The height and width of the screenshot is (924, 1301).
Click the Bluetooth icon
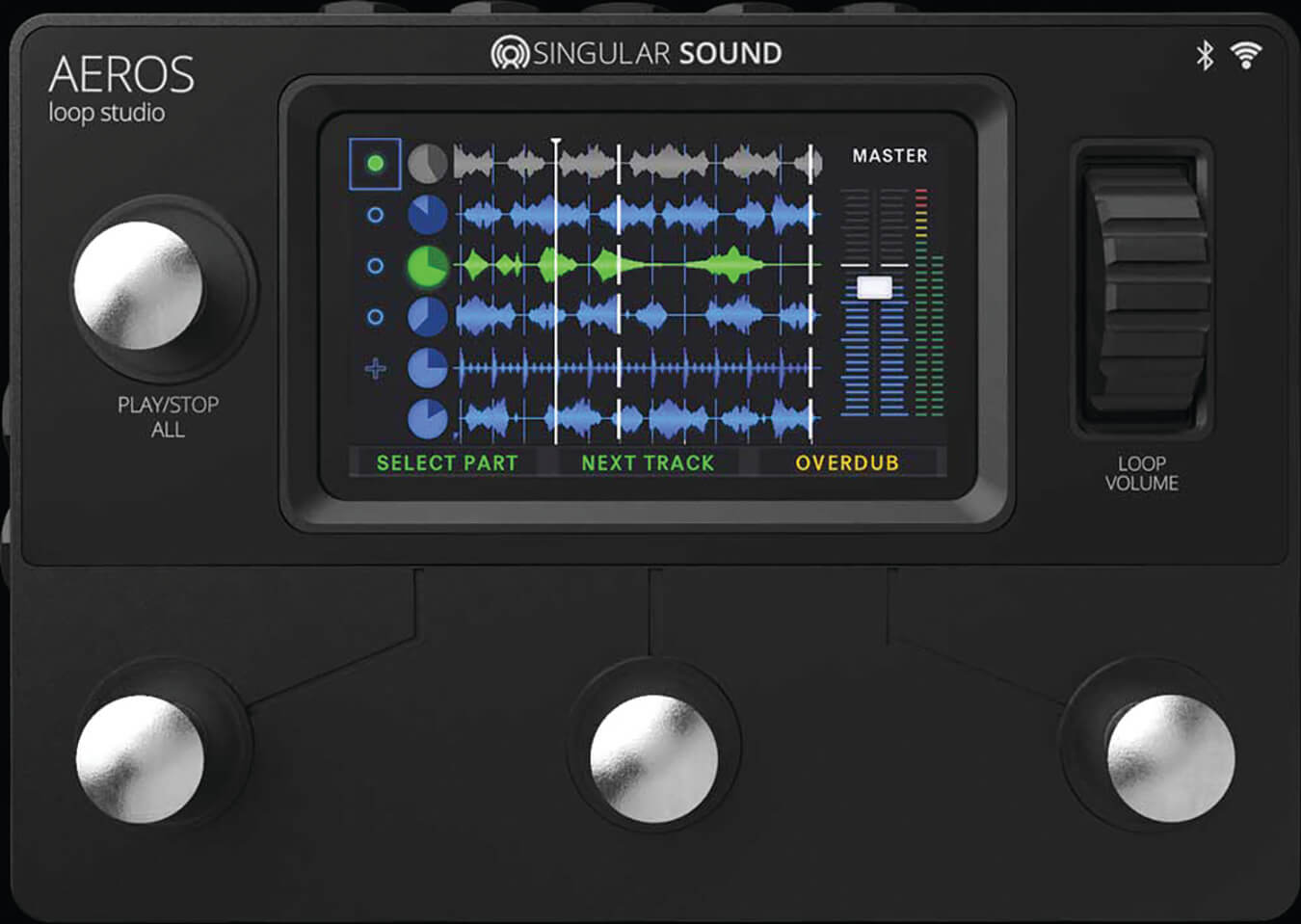pyautogui.click(x=1205, y=56)
